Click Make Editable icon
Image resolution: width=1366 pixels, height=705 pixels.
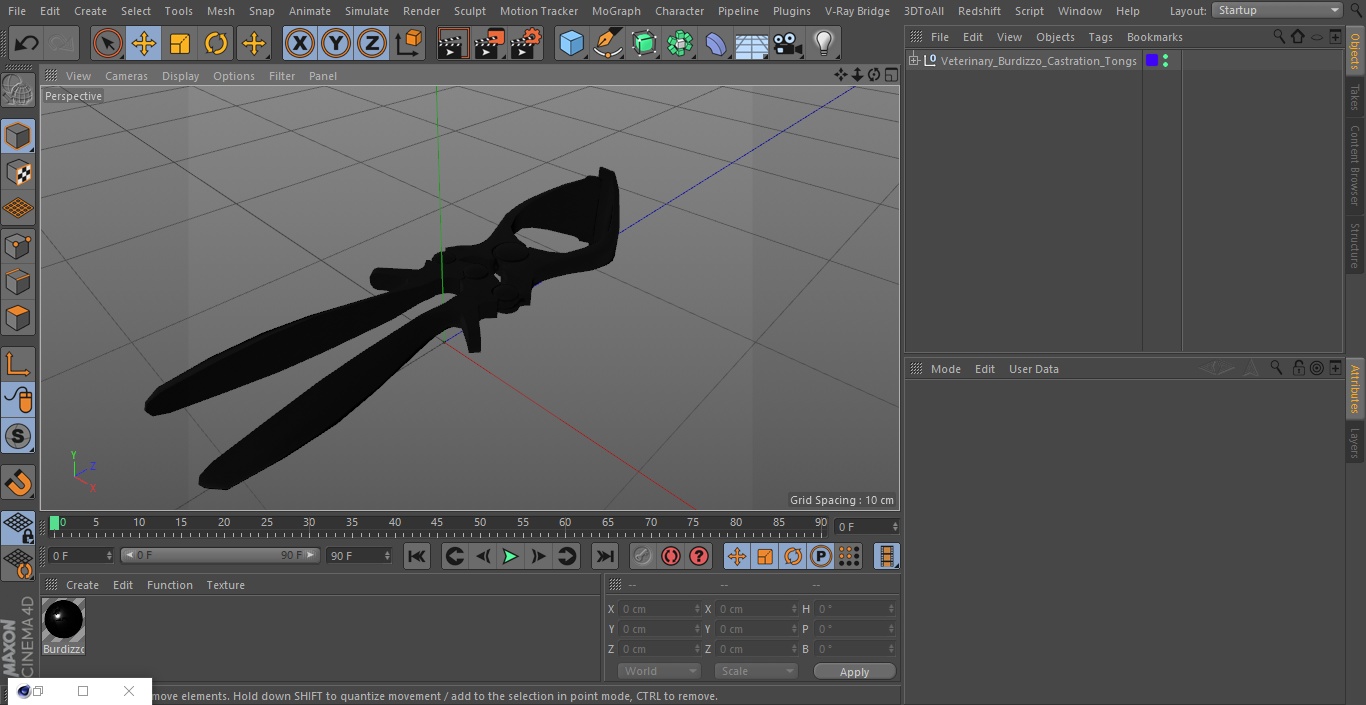pos(18,92)
